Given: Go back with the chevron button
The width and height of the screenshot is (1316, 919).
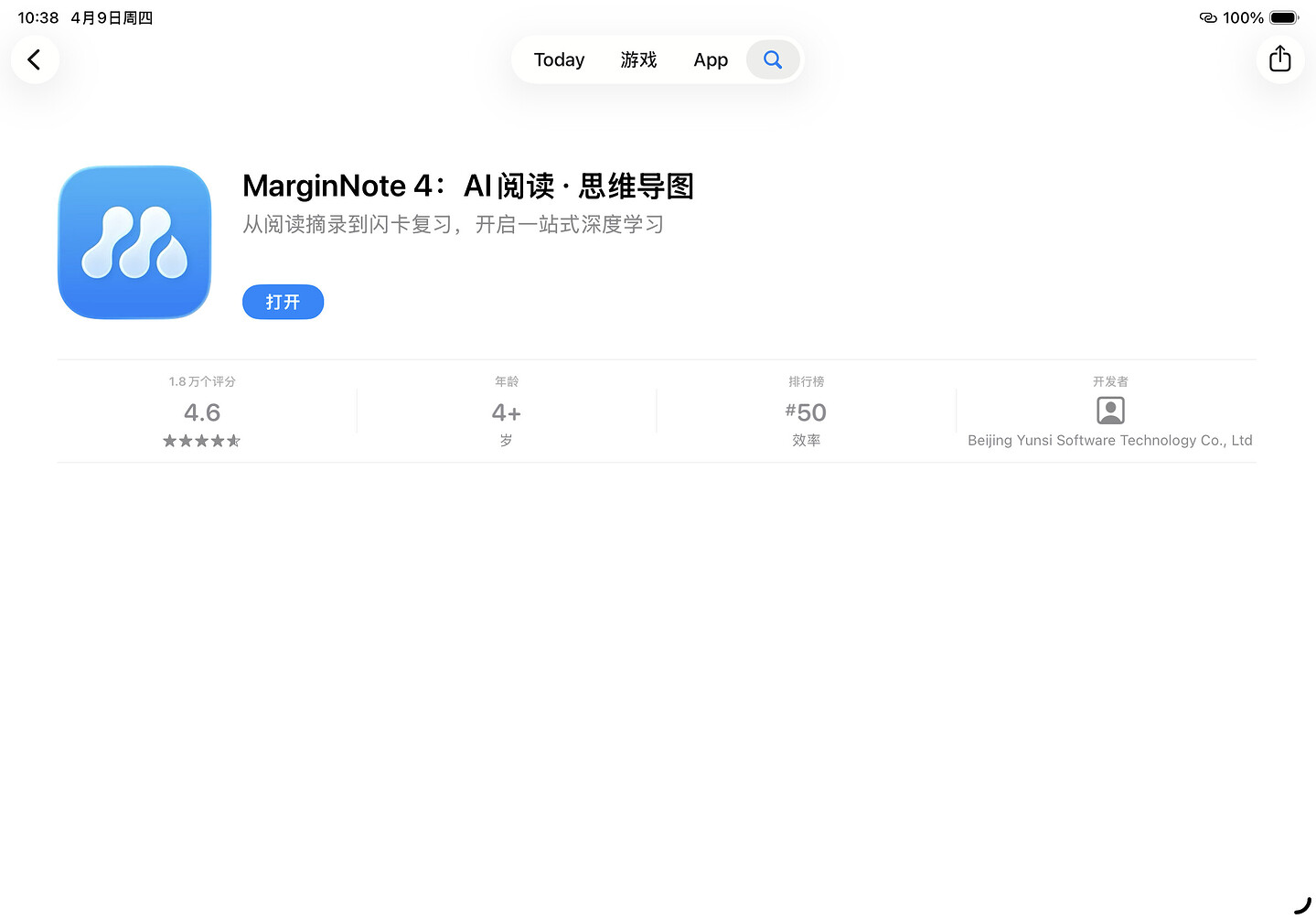Looking at the screenshot, I should [35, 59].
